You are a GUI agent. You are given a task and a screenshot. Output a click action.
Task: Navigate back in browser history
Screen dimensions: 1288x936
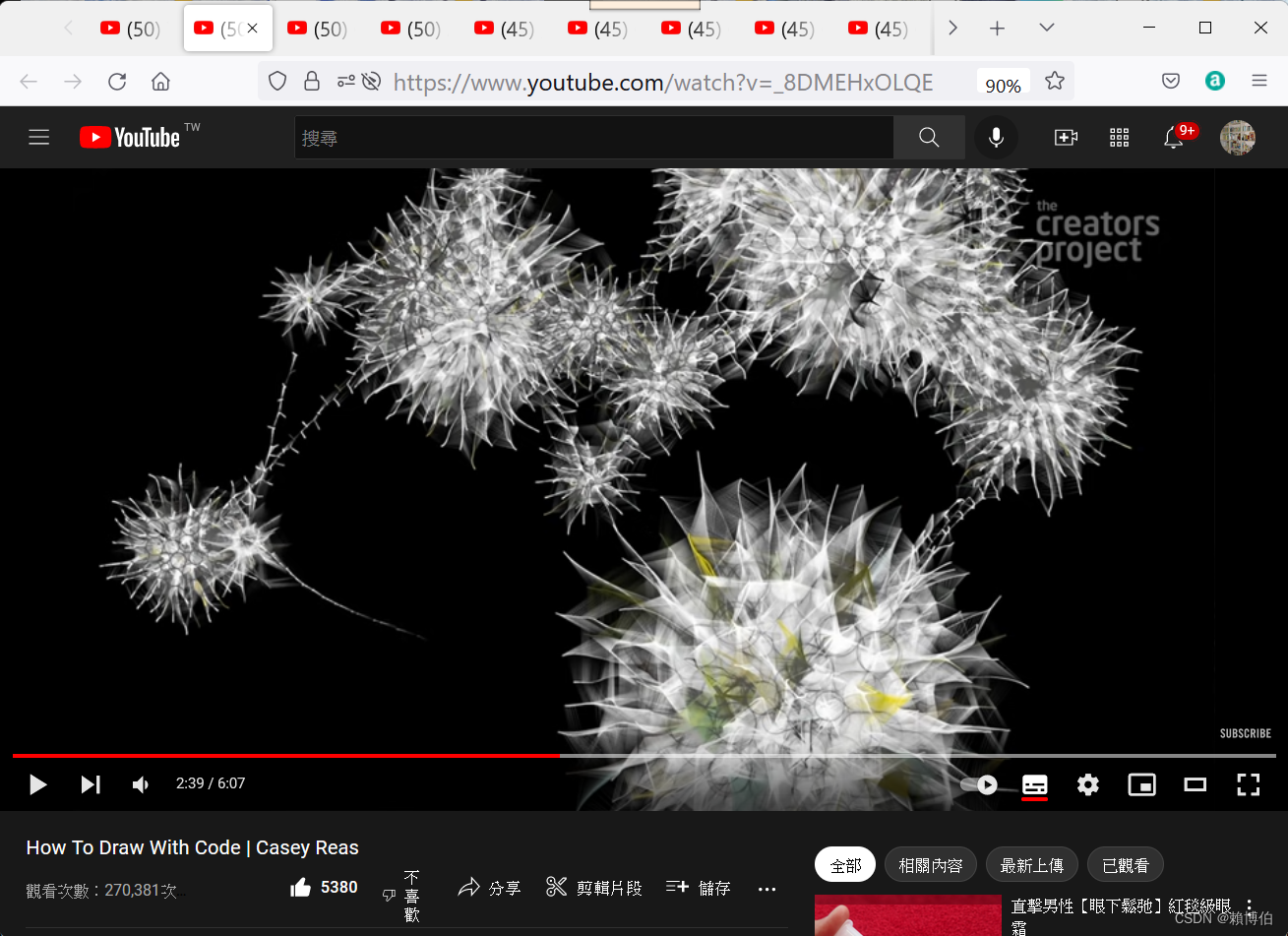(x=29, y=82)
